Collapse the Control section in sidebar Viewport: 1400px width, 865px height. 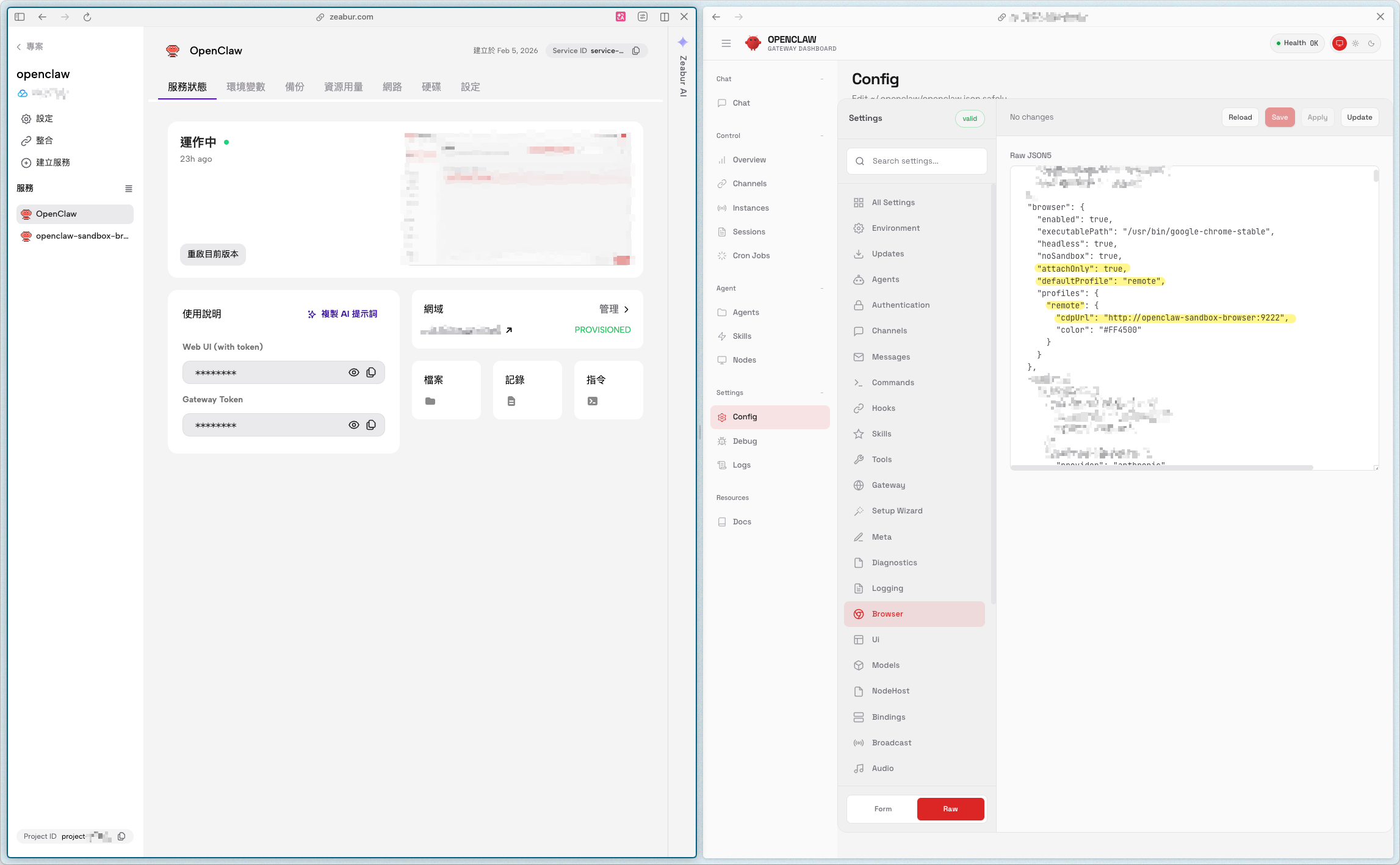822,136
